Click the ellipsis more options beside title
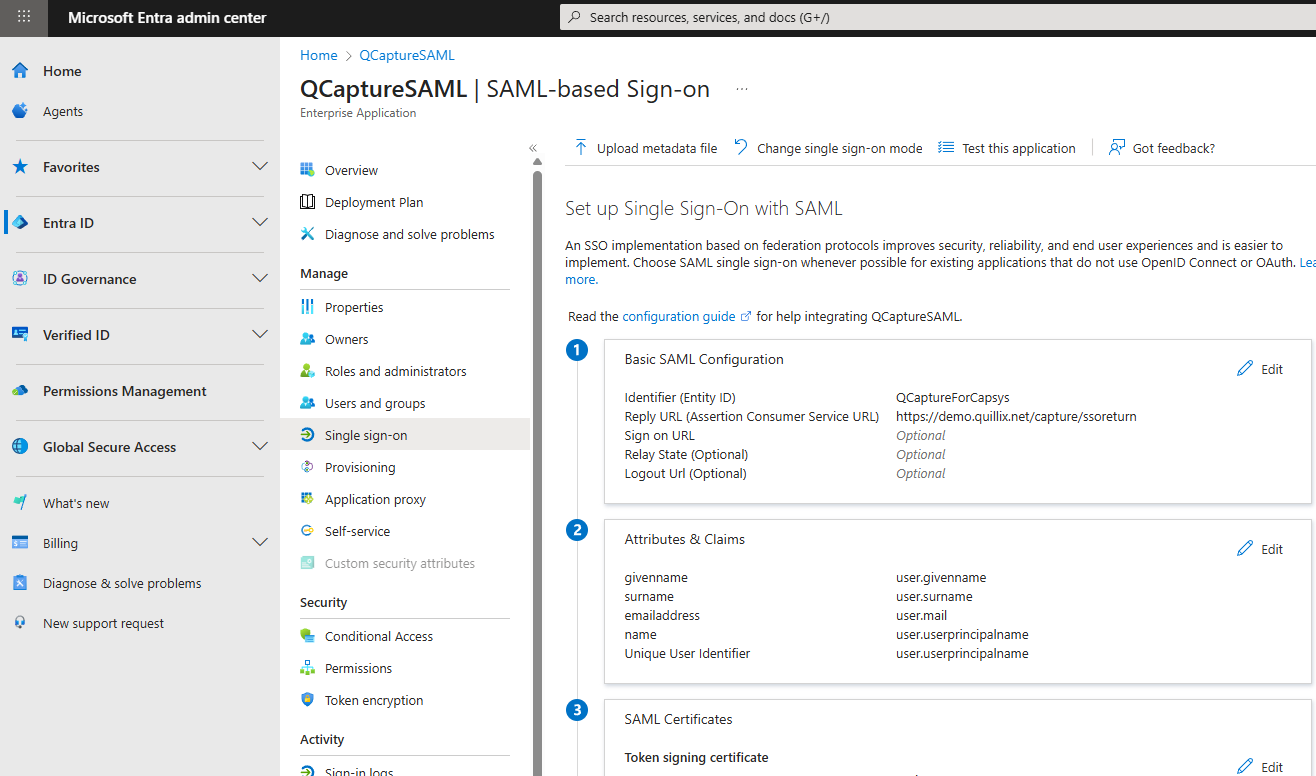The width and height of the screenshot is (1316, 776). (742, 89)
